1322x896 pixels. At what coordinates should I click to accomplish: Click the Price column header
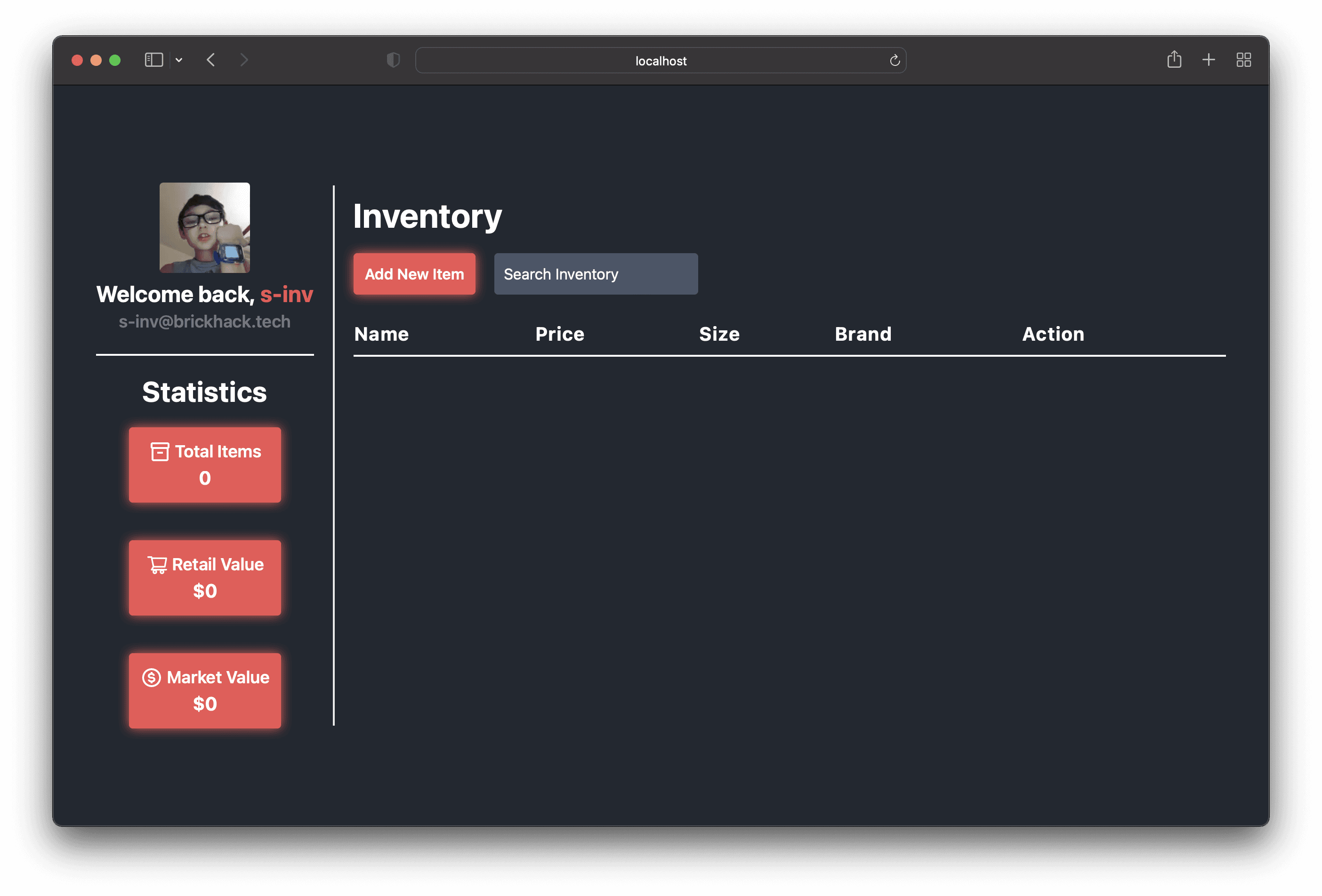click(559, 334)
